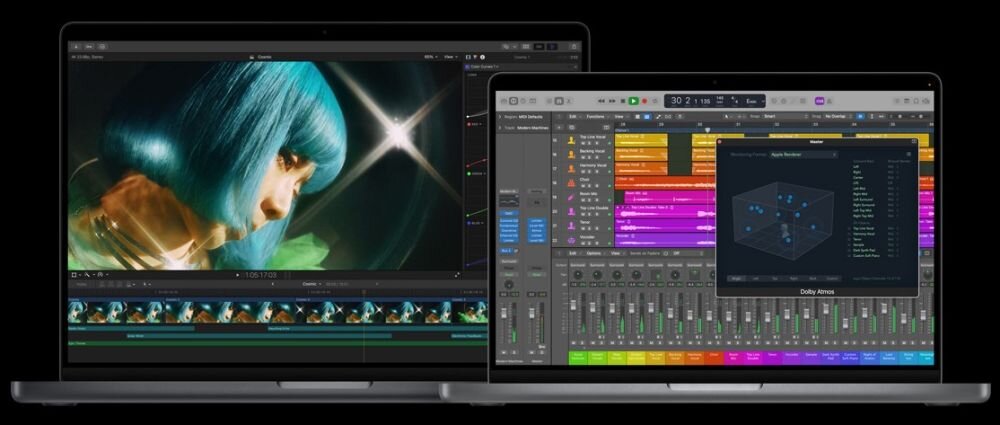Viewport: 1000px width, 425px height.
Task: Click the Harmony Vocal track icon
Action: tap(571, 169)
